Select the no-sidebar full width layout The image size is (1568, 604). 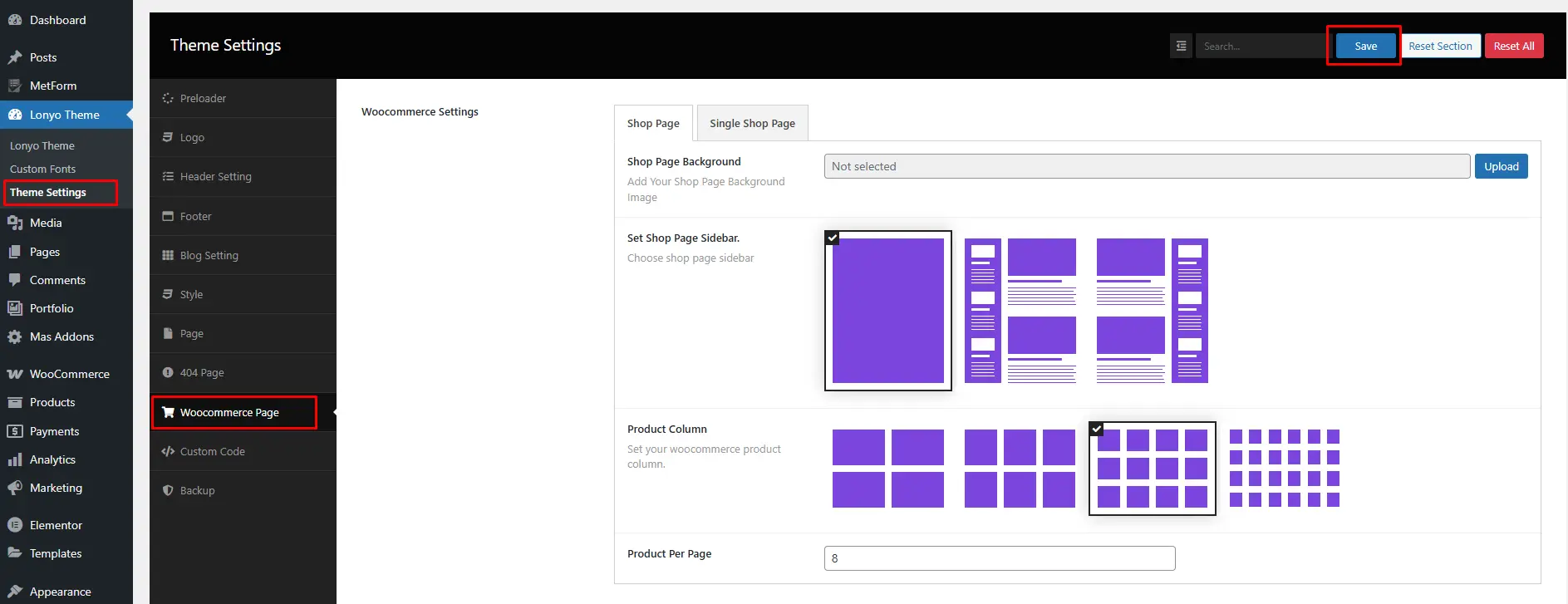[x=888, y=311]
